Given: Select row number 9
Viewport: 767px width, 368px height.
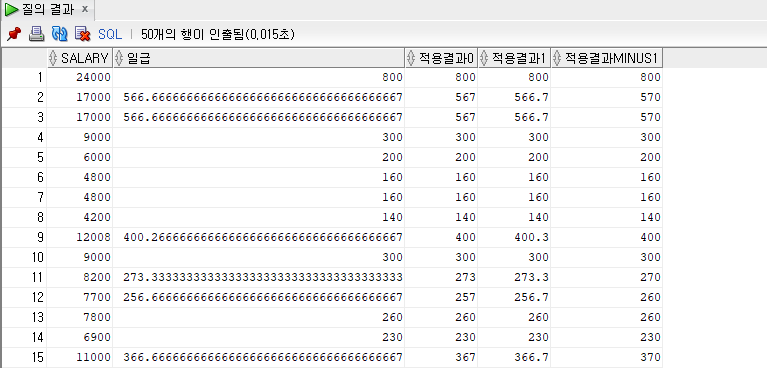Looking at the screenshot, I should pyautogui.click(x=24, y=237).
